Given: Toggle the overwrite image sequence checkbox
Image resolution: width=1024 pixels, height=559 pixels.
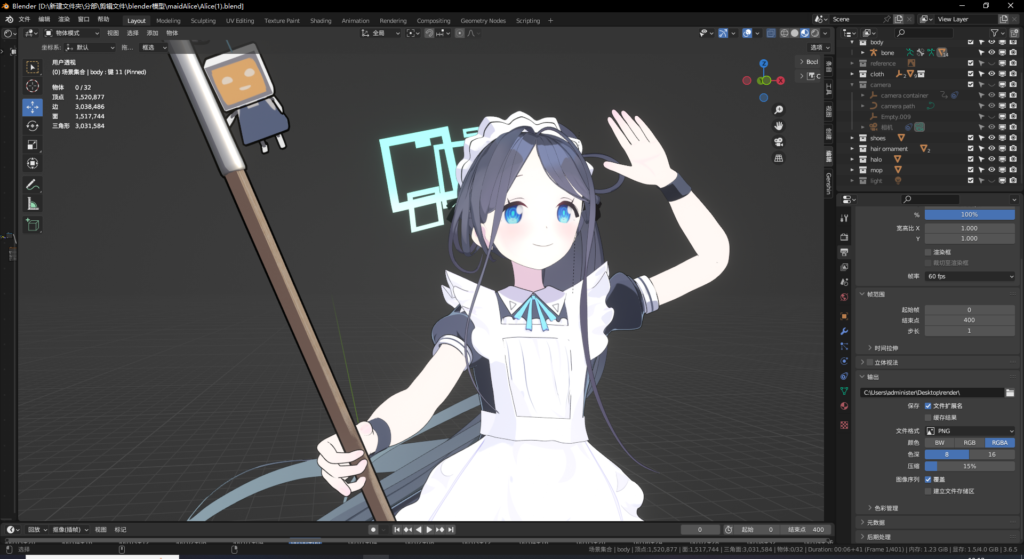Looking at the screenshot, I should coord(928,479).
